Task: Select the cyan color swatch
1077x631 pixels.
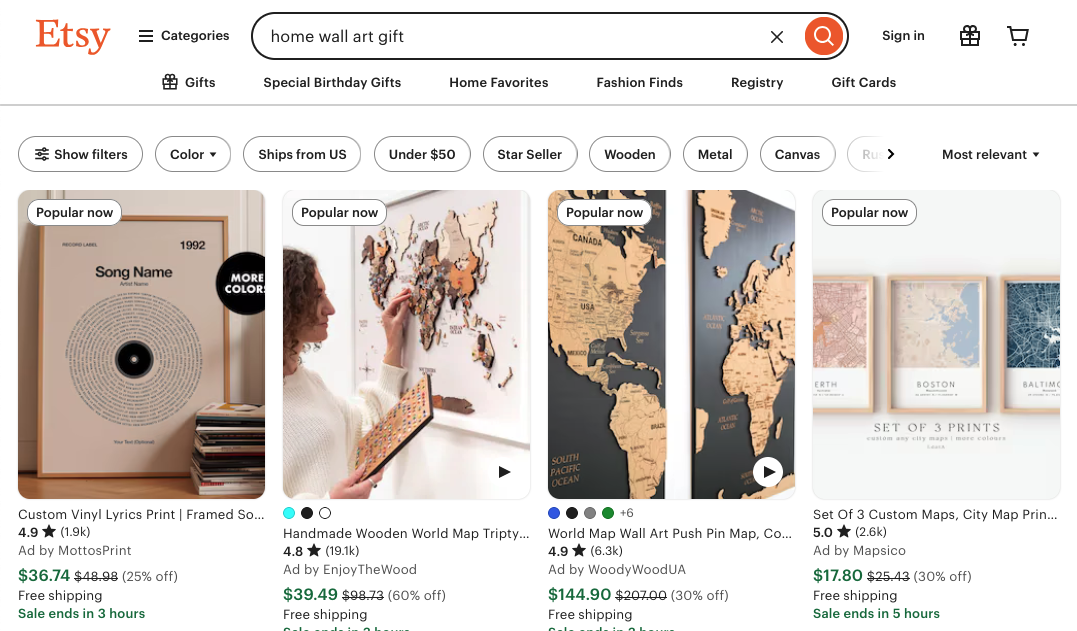Action: [289, 513]
